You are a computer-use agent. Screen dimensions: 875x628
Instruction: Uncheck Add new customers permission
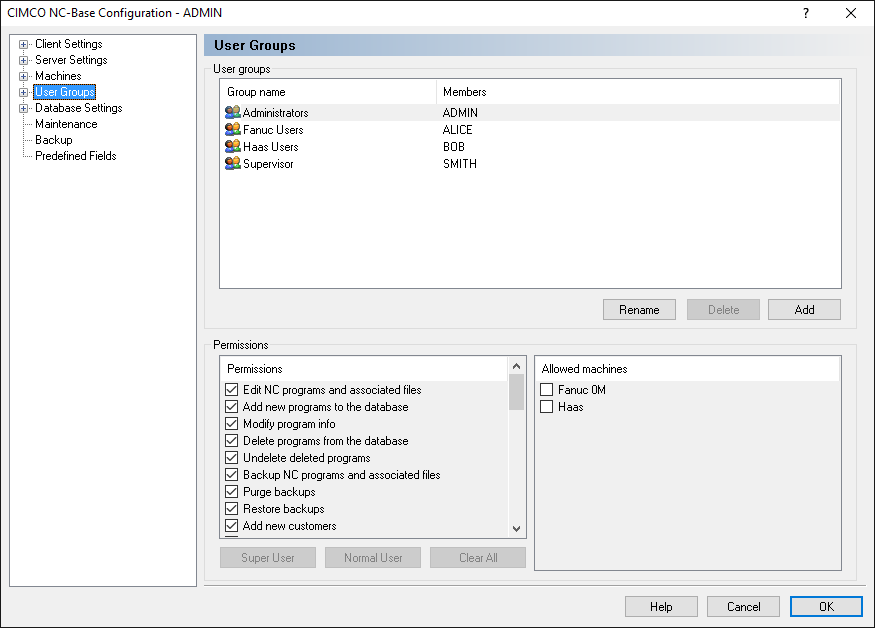pyautogui.click(x=232, y=526)
